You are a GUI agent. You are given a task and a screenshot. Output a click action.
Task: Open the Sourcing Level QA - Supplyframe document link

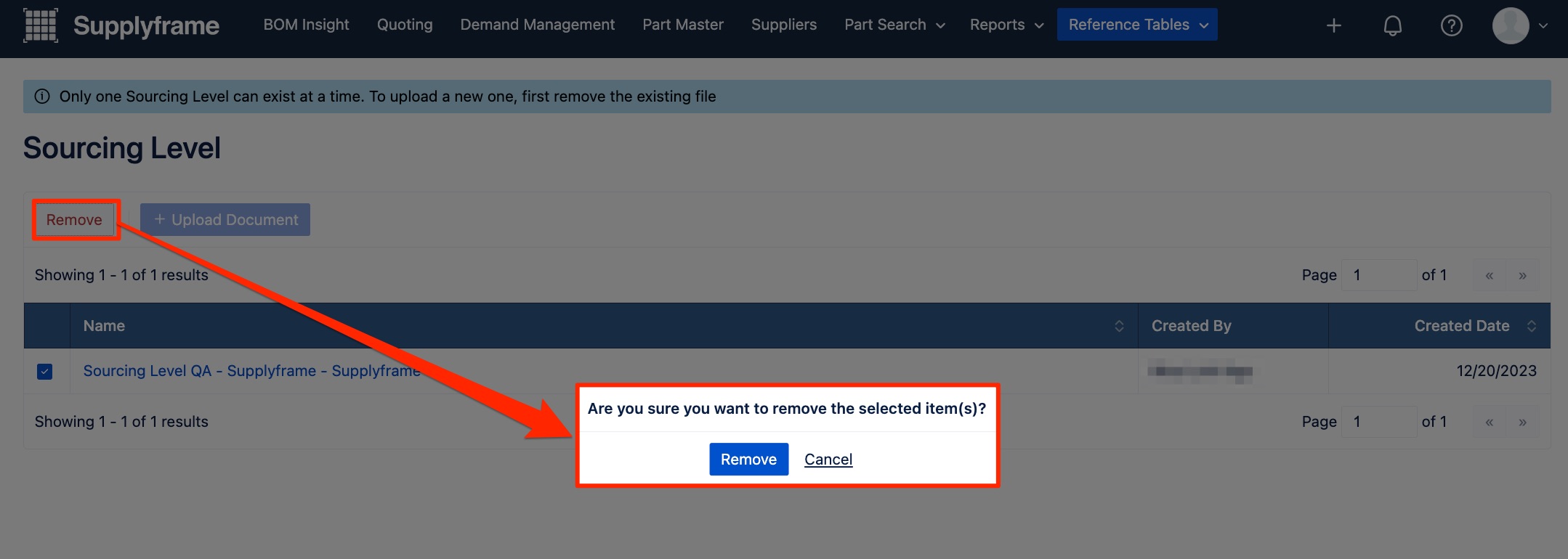point(251,371)
